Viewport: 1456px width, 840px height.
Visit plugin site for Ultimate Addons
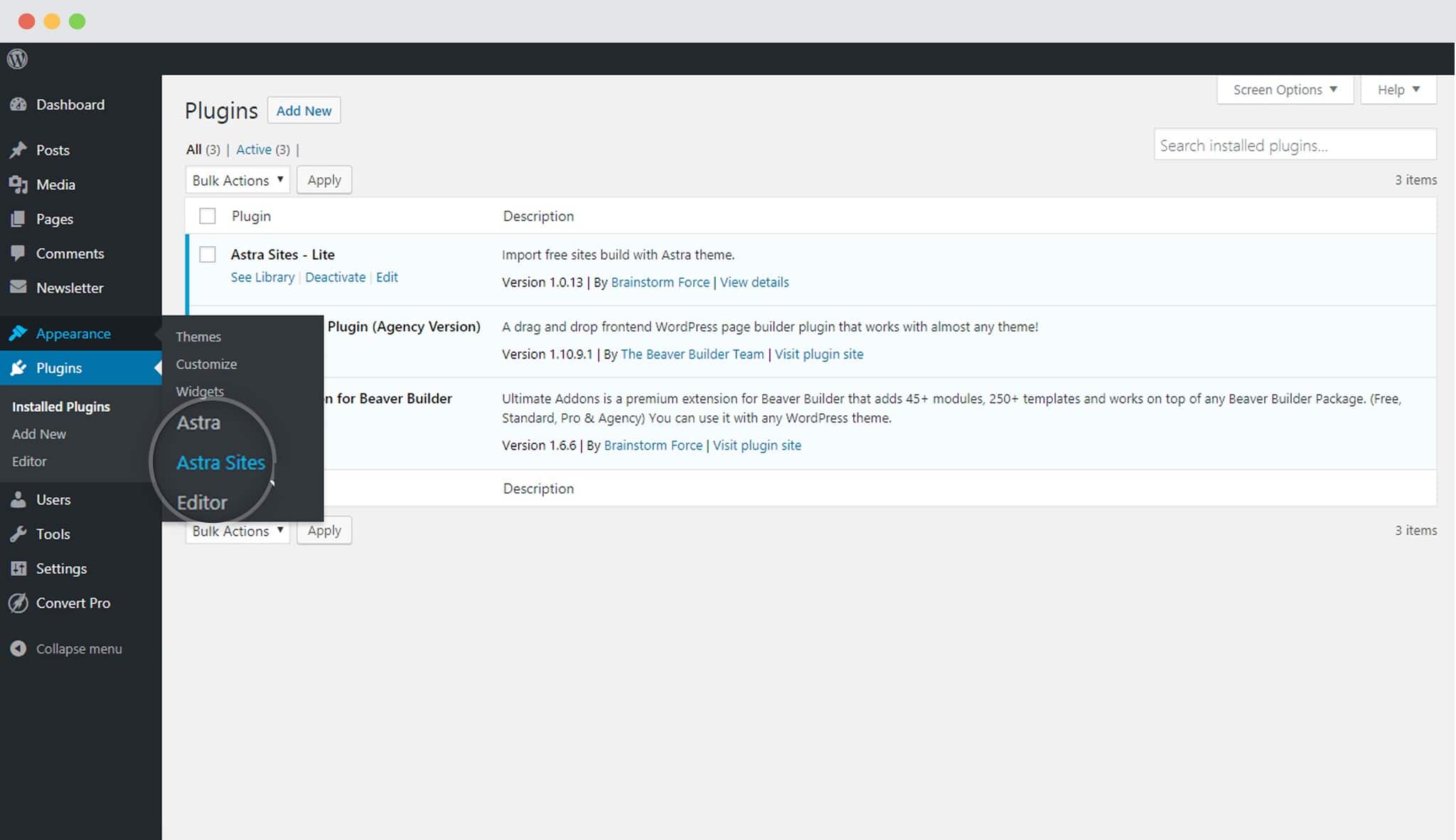tap(757, 445)
